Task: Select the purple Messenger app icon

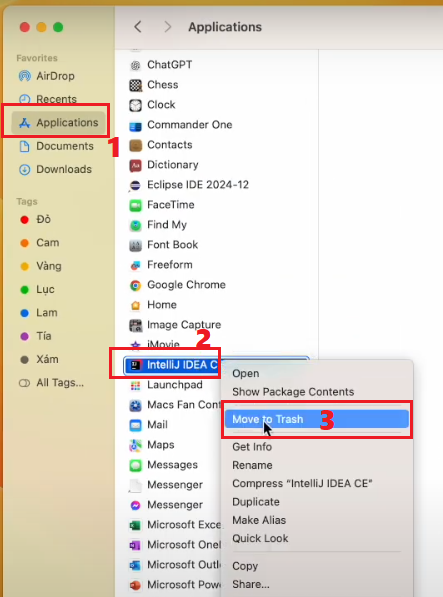Action: tap(135, 505)
